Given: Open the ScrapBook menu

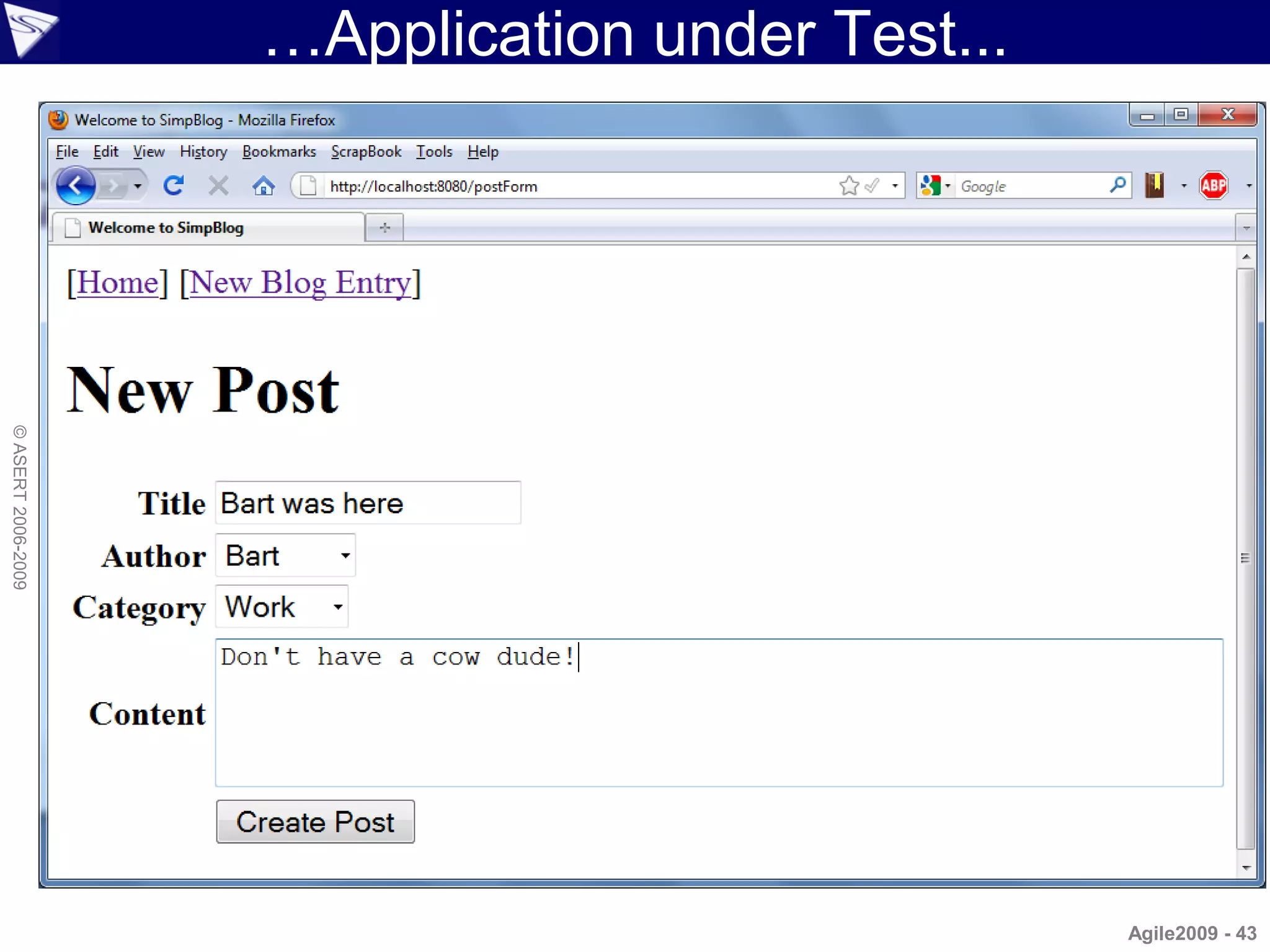Looking at the screenshot, I should pos(366,152).
